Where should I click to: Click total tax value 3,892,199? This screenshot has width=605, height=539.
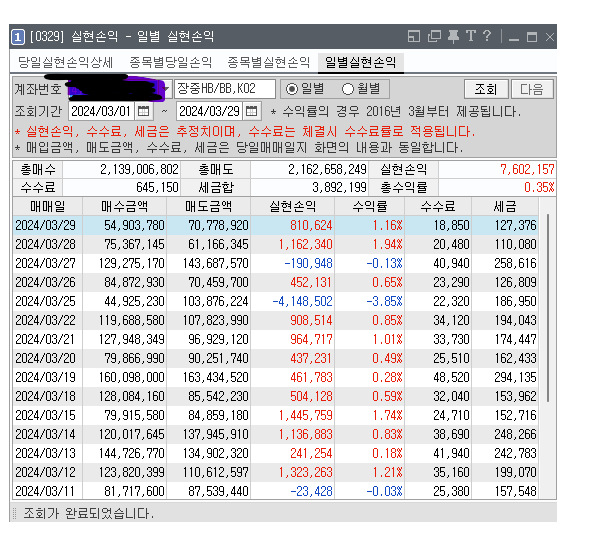(x=339, y=188)
